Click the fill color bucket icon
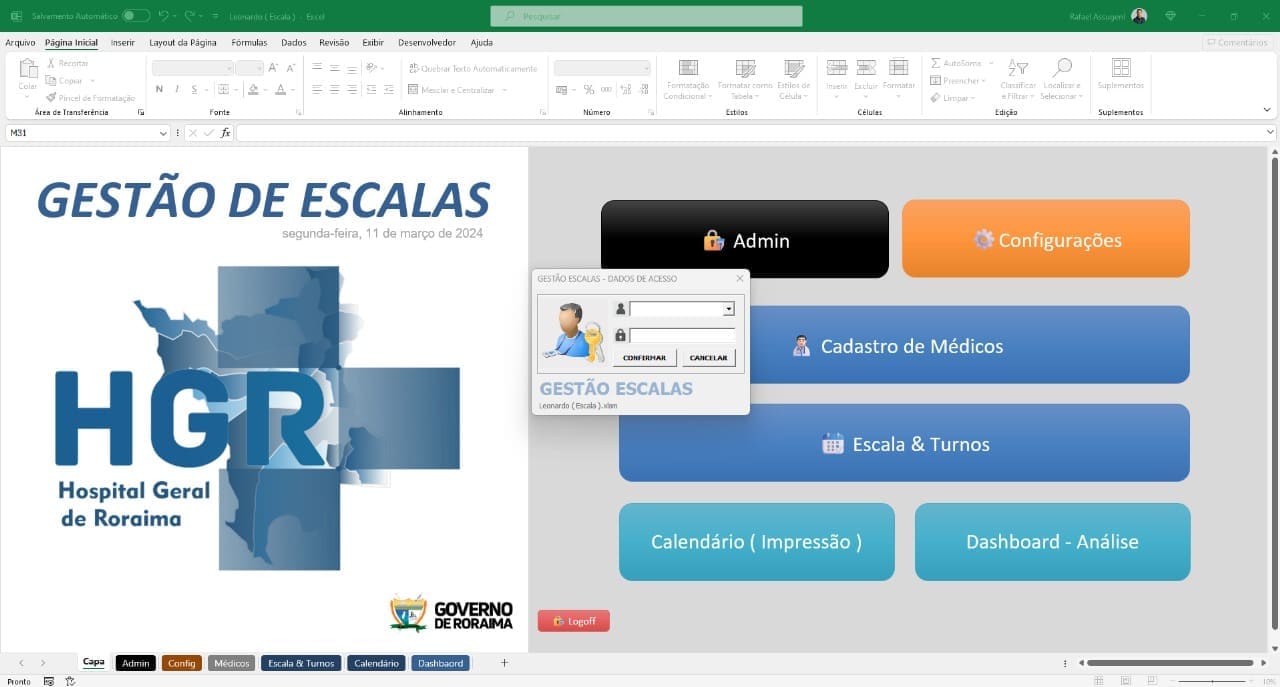The image size is (1280, 687). point(253,90)
